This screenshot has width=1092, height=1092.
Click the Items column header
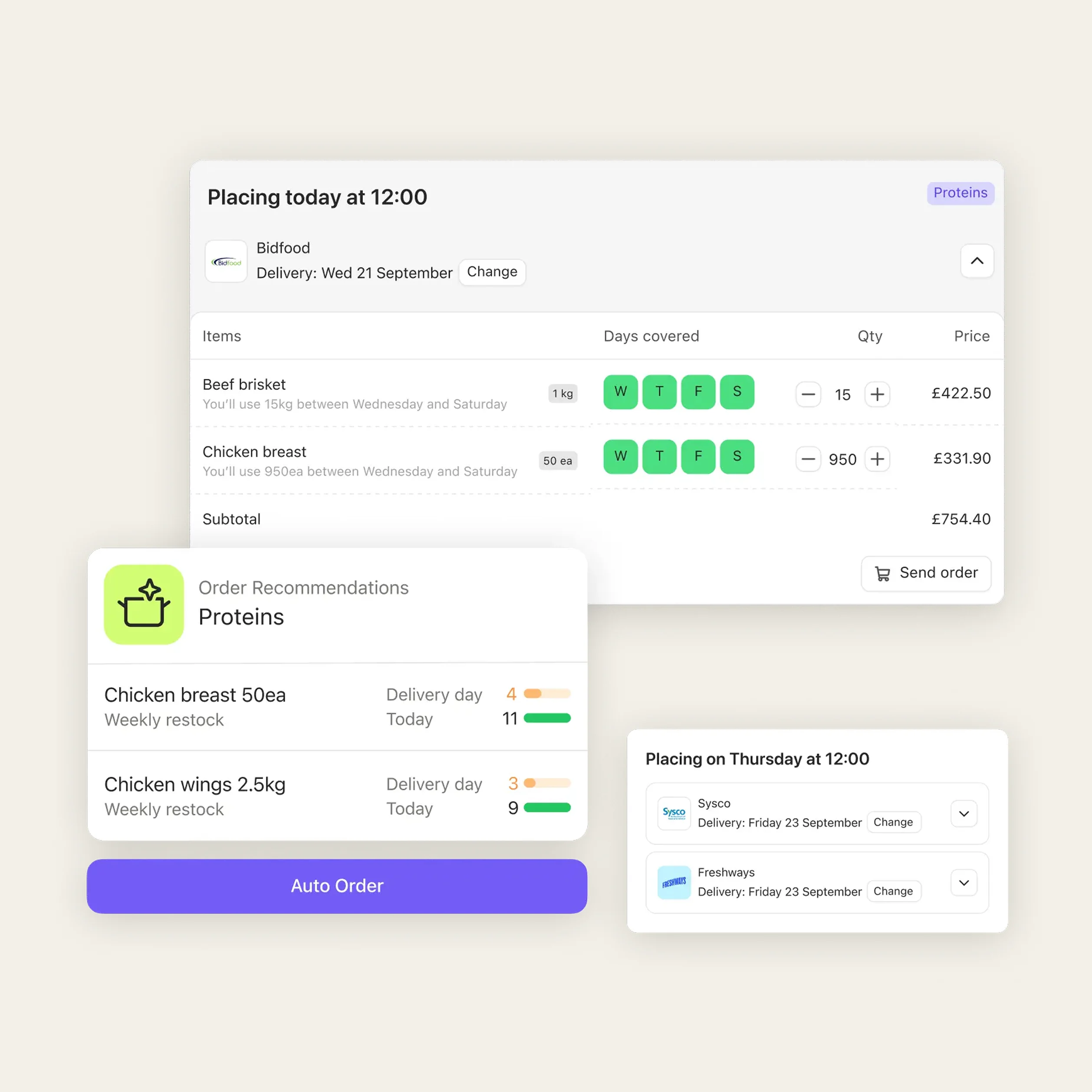point(221,336)
